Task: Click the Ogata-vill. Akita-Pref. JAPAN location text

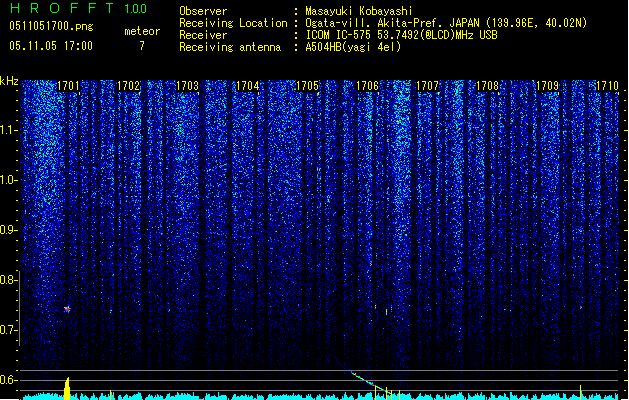Action: pos(446,23)
